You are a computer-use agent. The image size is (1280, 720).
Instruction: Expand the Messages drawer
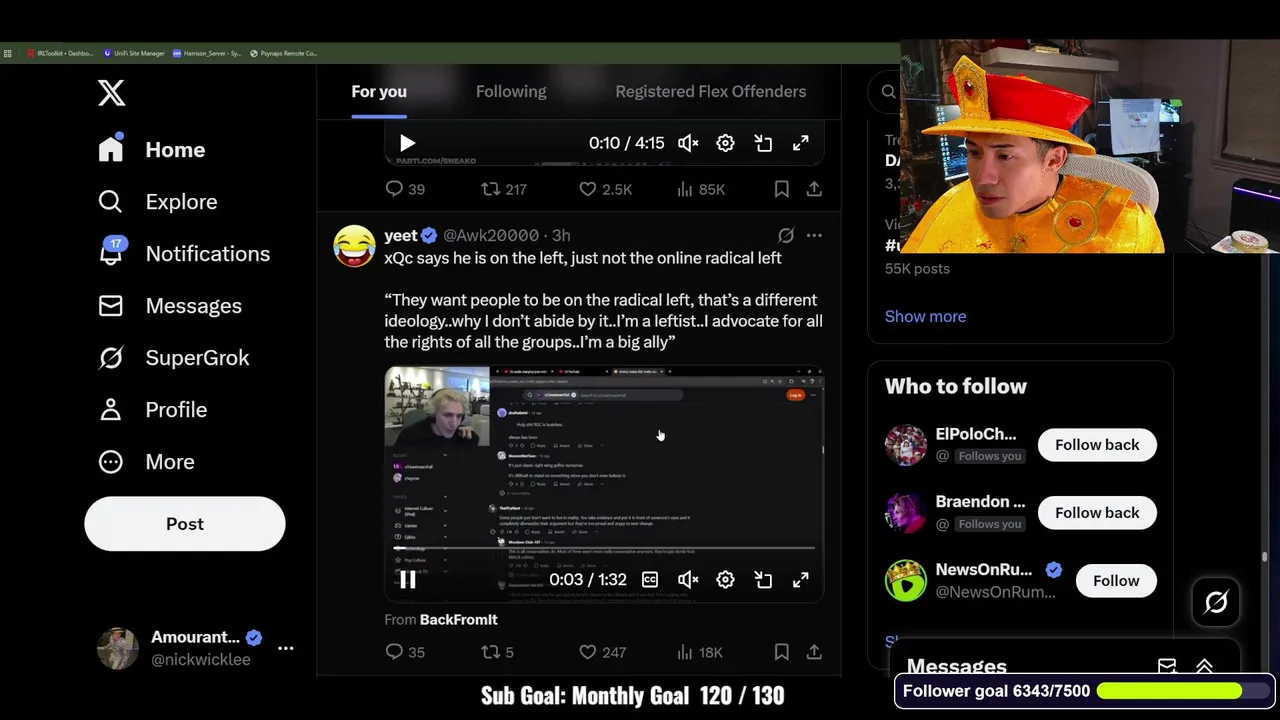(x=1204, y=666)
